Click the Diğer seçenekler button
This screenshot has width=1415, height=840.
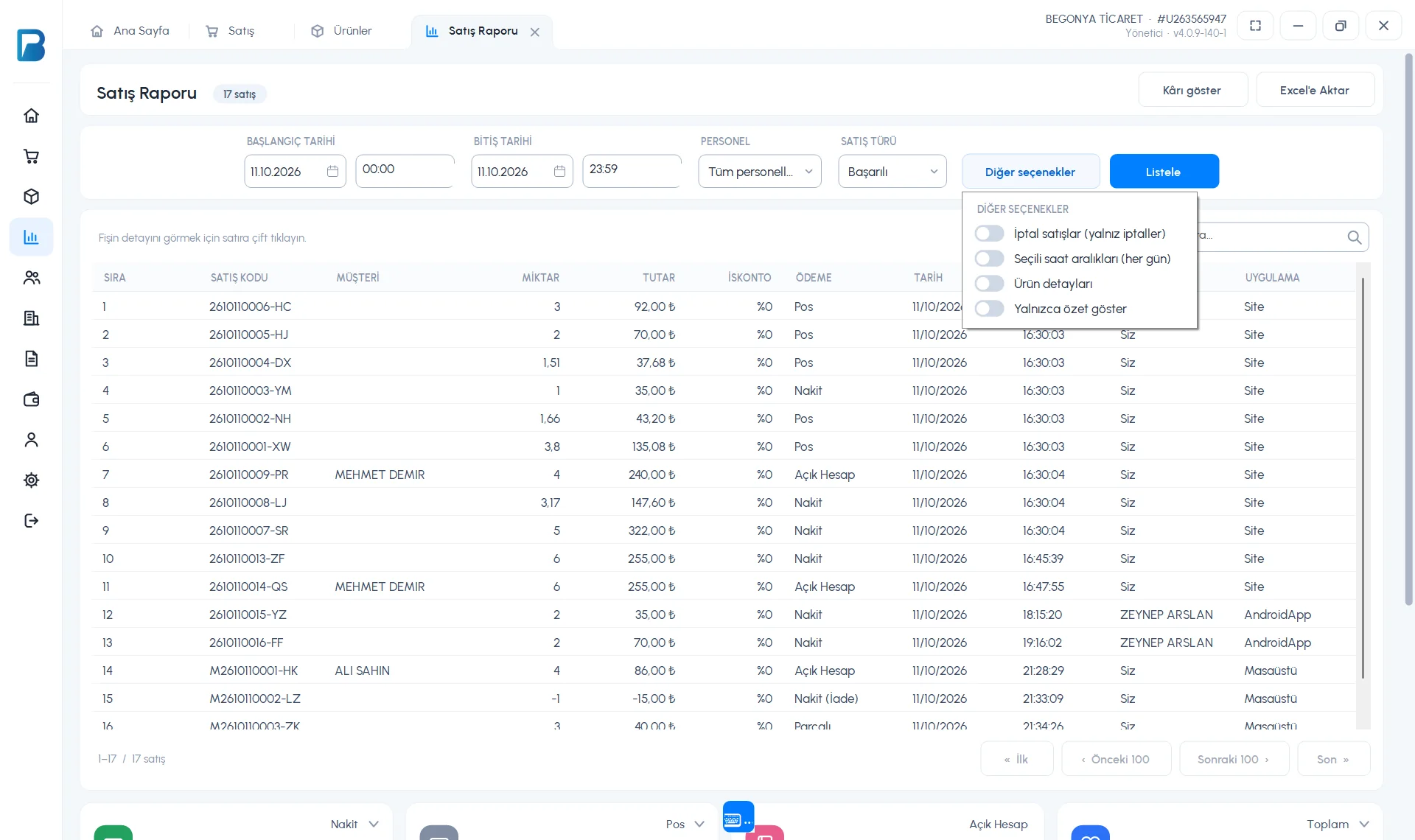pyautogui.click(x=1030, y=172)
